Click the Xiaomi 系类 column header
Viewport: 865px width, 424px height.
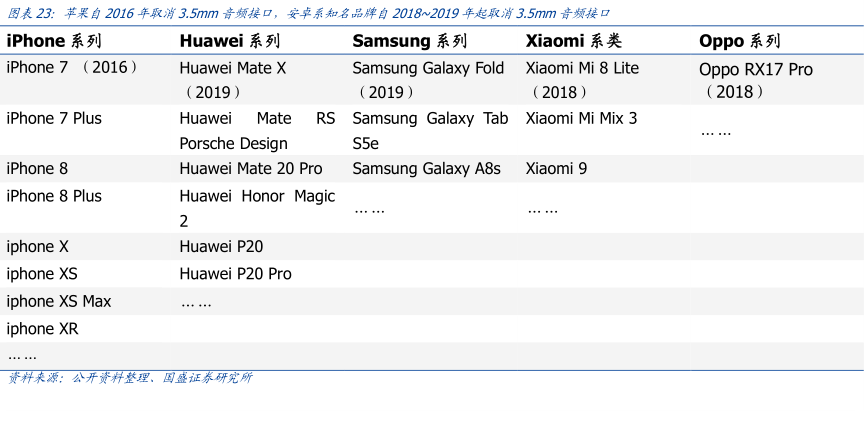[x=574, y=41]
